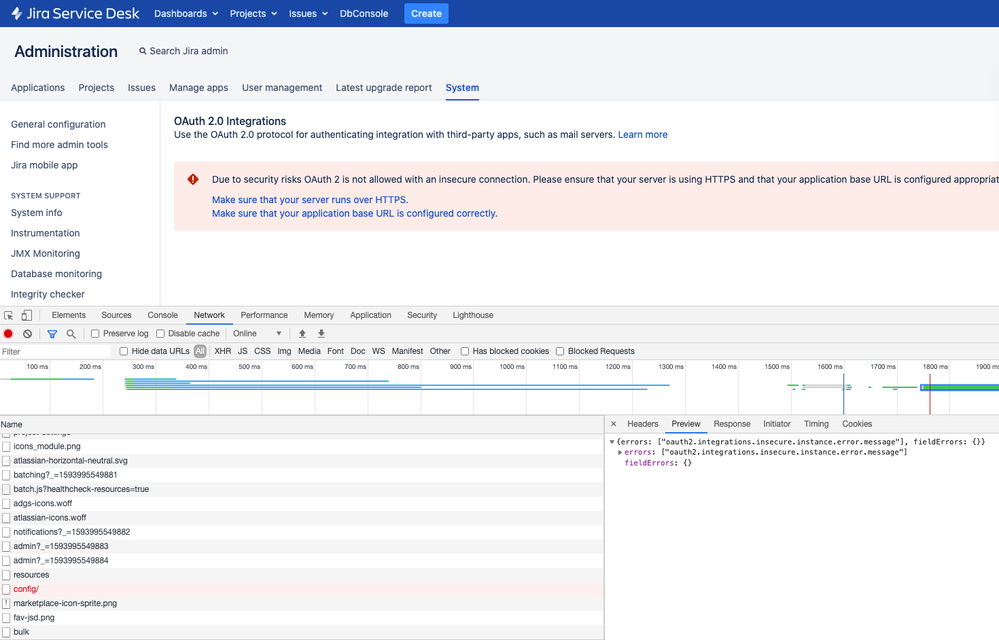Enable the Preserve log checkbox

click(95, 334)
